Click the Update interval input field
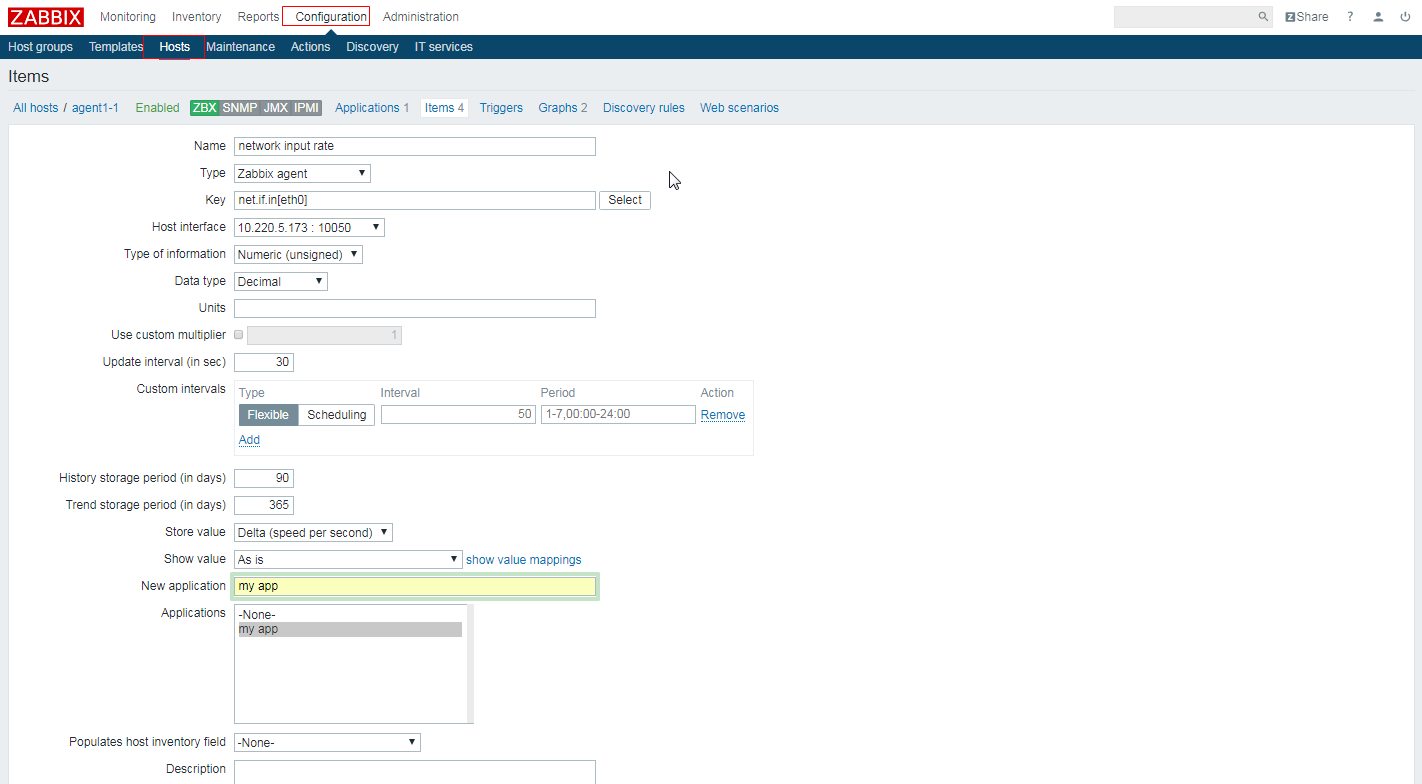Viewport: 1422px width, 784px height. point(264,363)
